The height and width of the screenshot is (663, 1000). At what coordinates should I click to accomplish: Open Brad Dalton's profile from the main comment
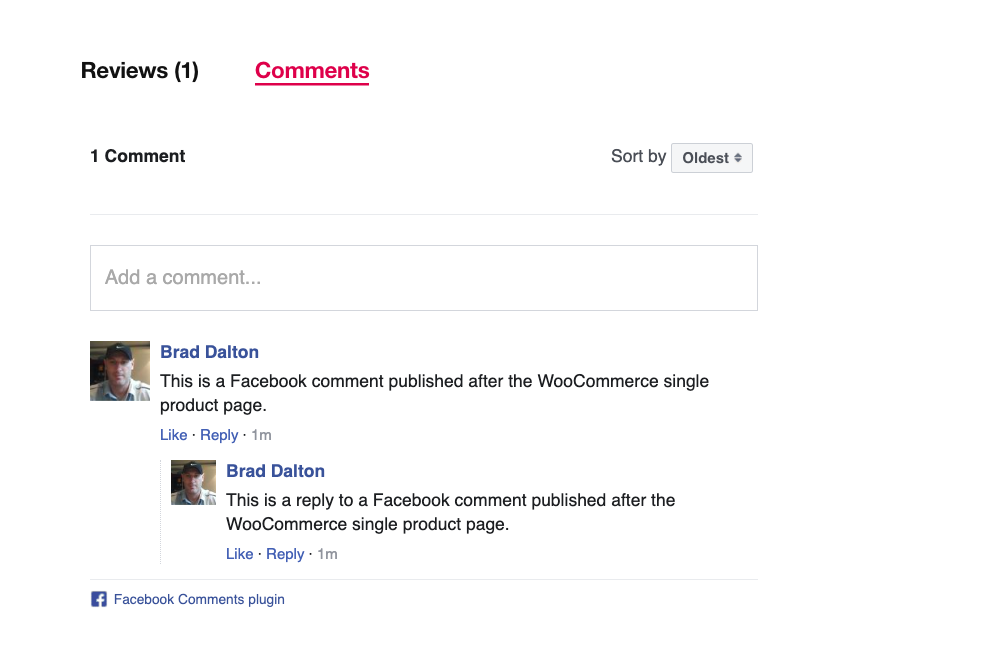209,351
